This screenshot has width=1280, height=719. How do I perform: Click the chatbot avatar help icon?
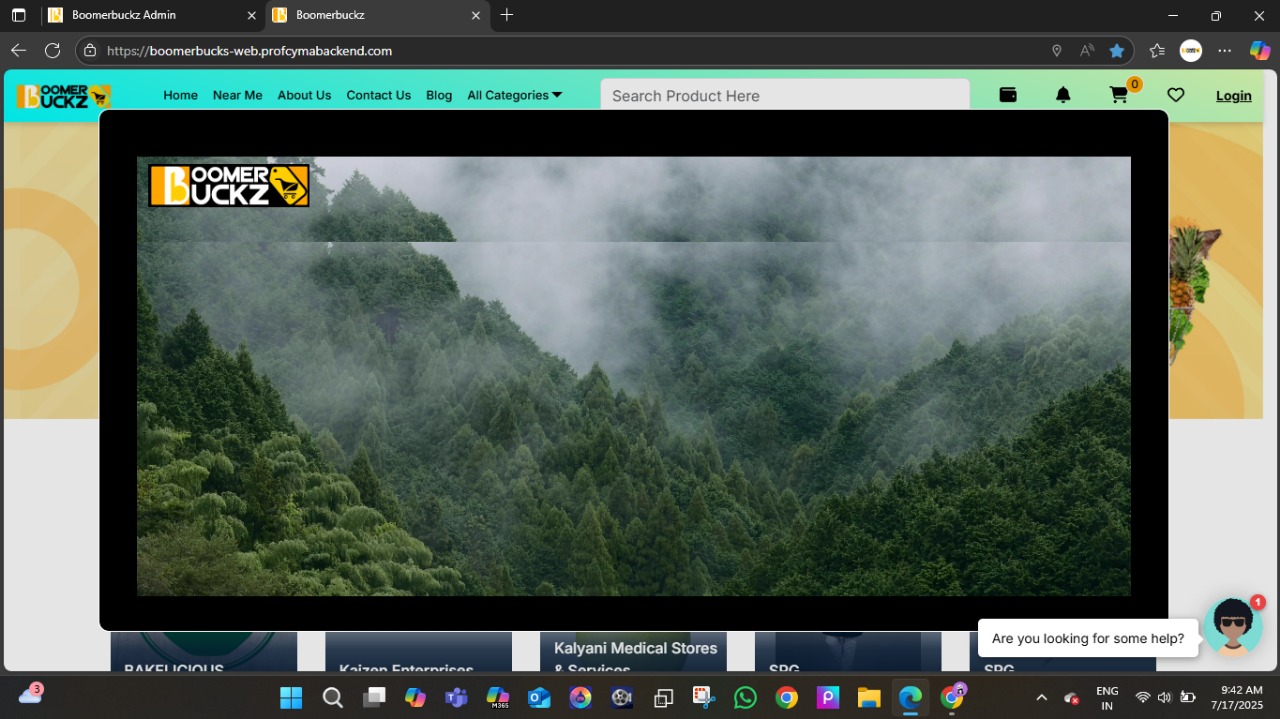[x=1233, y=627]
